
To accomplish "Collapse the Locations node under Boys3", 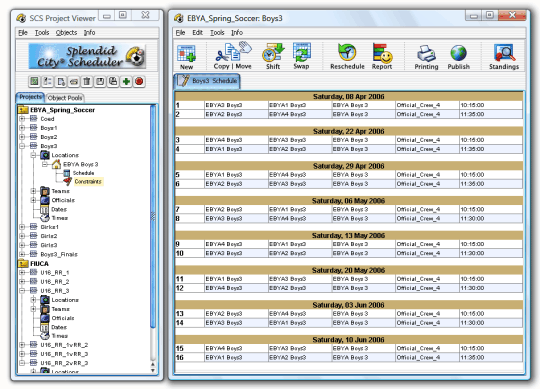I will tap(33, 155).
